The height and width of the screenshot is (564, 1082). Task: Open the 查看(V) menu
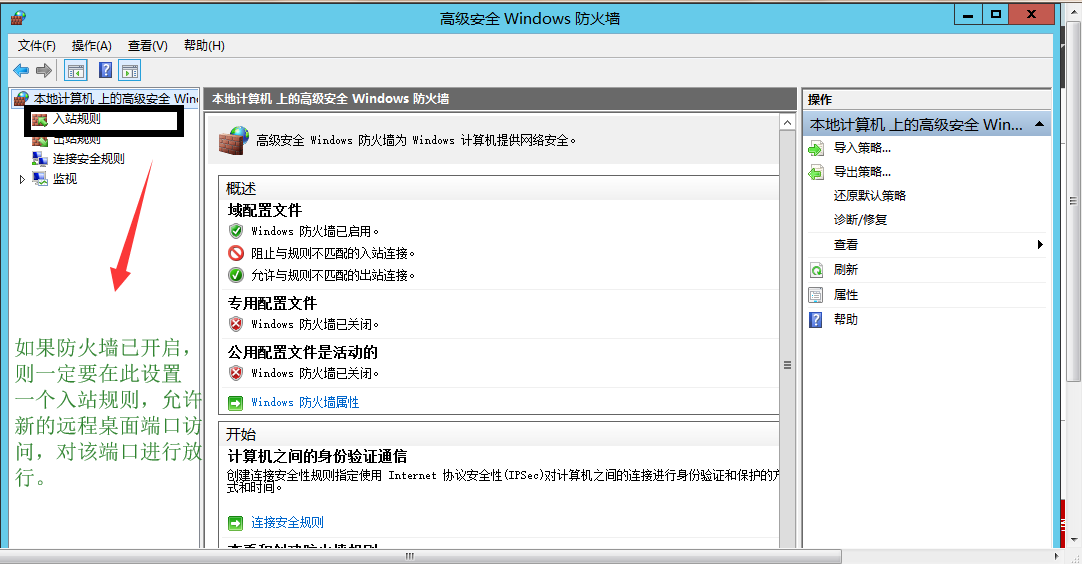(x=148, y=46)
